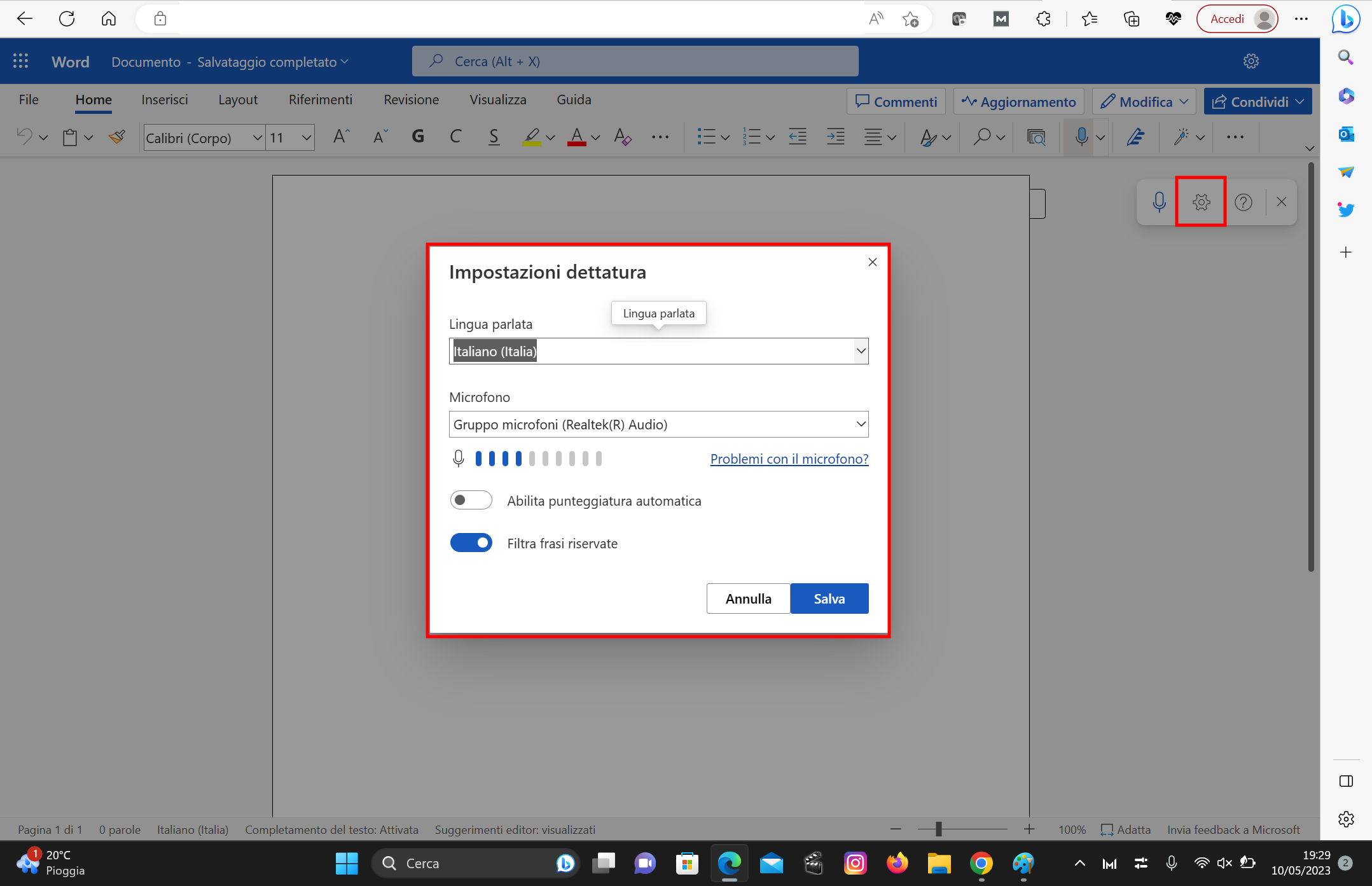Open dictation settings via the gear icon

coord(1200,202)
